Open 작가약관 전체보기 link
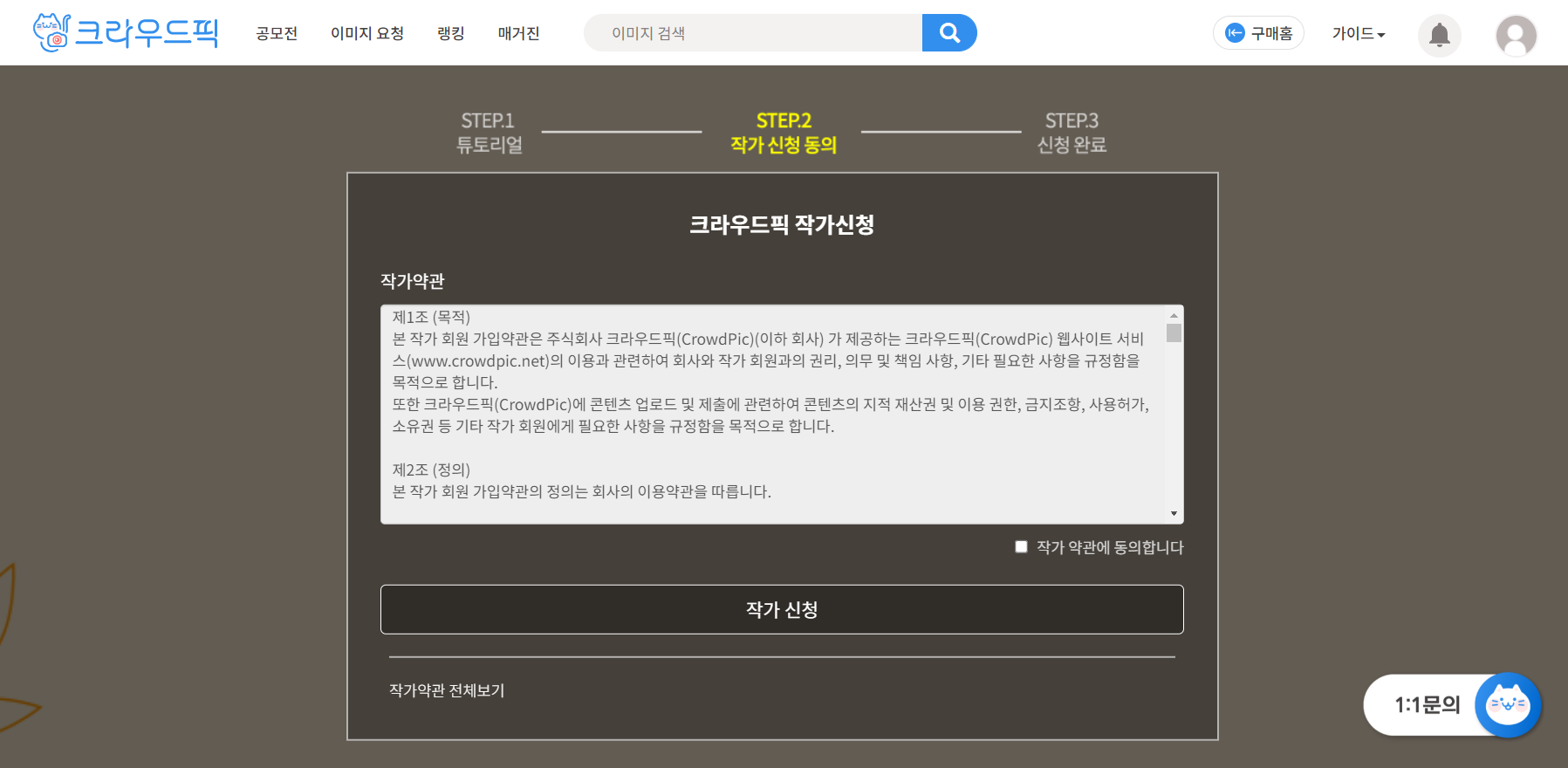The image size is (1568, 768). pos(447,690)
